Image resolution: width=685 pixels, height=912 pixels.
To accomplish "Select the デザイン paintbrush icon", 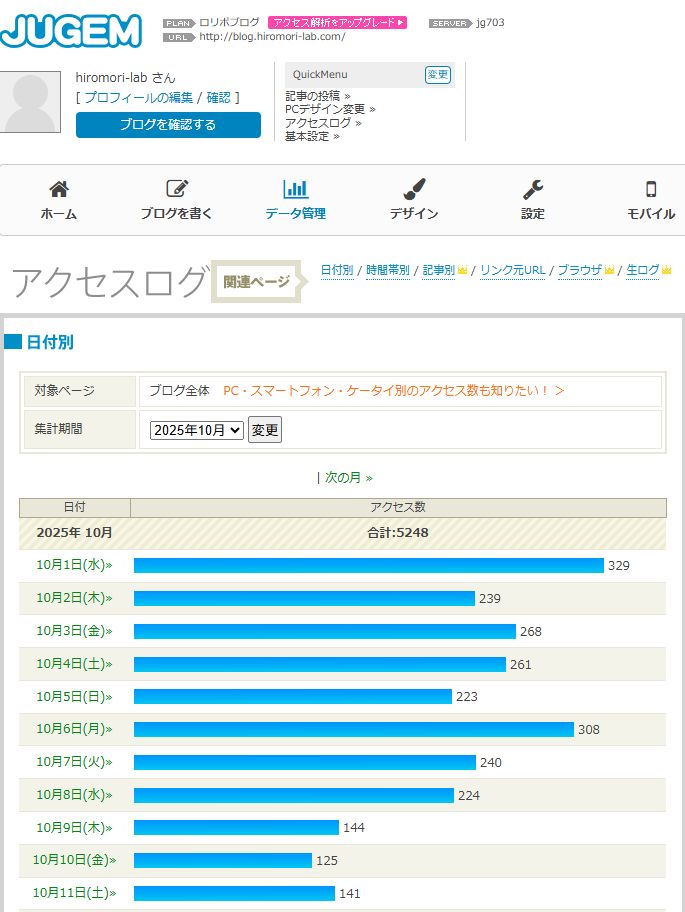I will click(414, 190).
